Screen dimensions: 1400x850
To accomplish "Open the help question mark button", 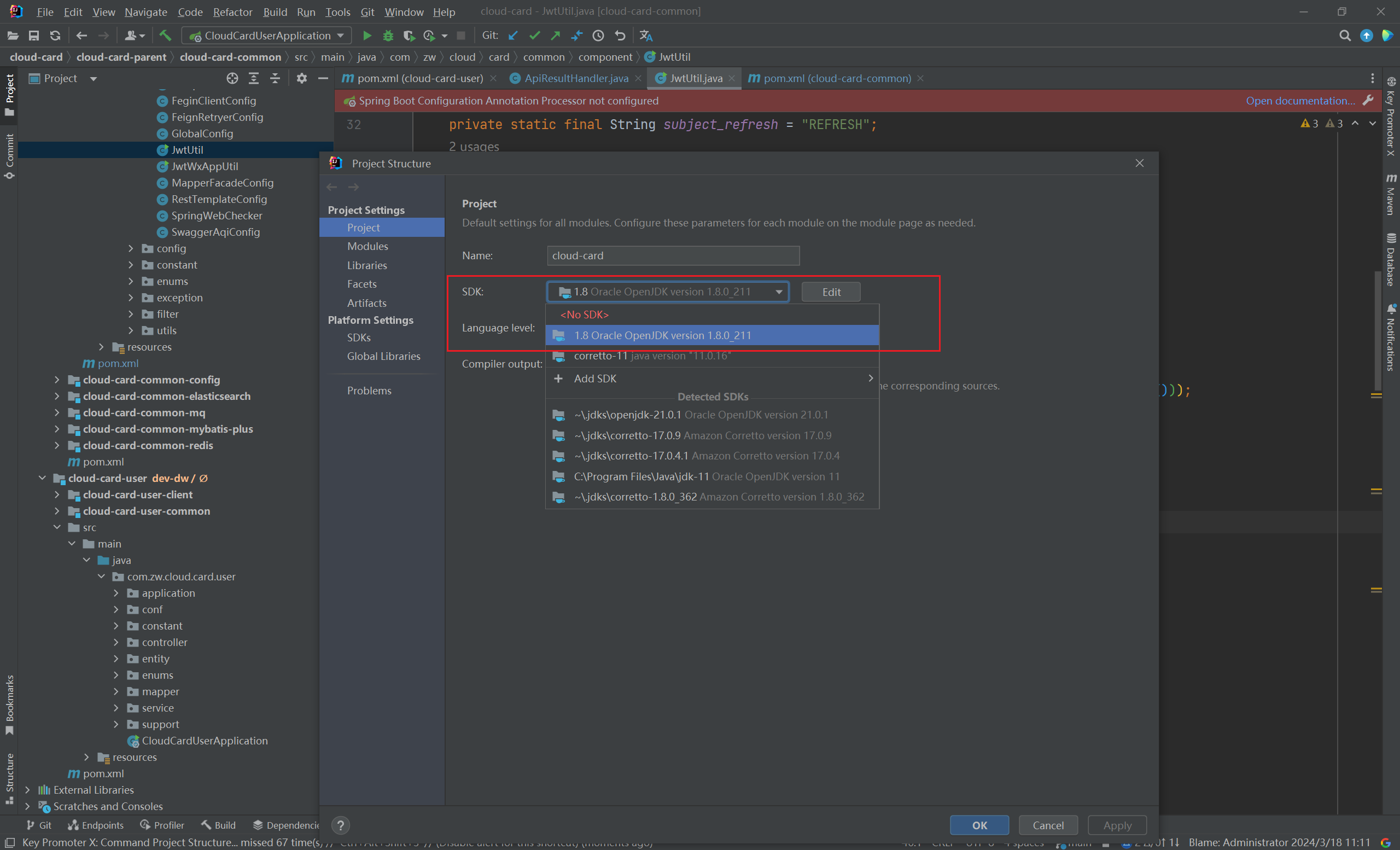I will (x=340, y=825).
